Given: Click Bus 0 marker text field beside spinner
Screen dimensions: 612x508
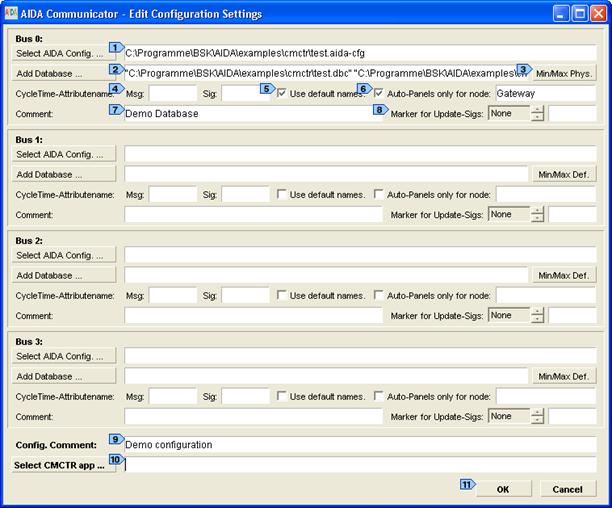Looking at the screenshot, I should pyautogui.click(x=572, y=114).
